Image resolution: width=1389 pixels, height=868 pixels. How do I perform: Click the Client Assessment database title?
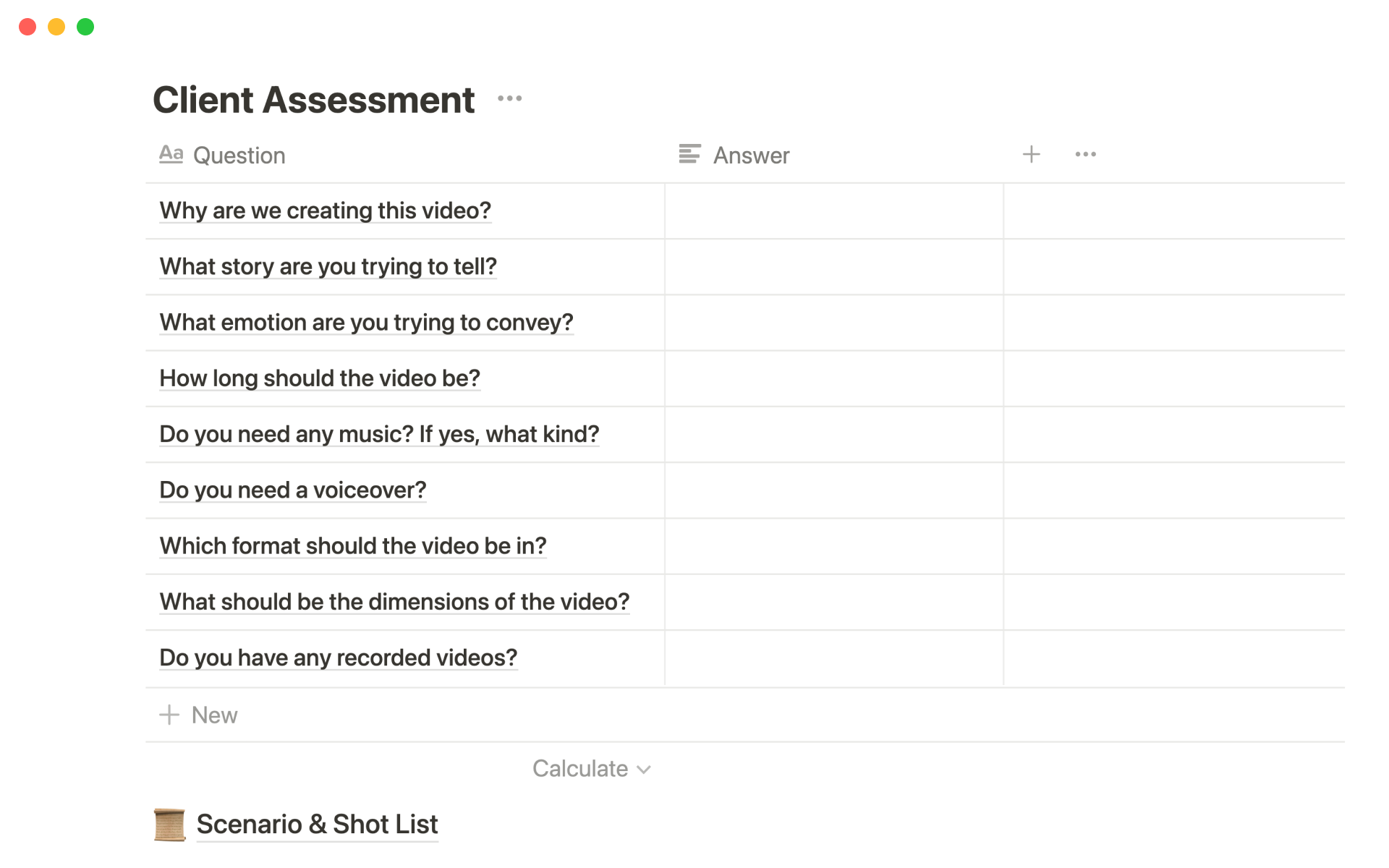tap(313, 100)
